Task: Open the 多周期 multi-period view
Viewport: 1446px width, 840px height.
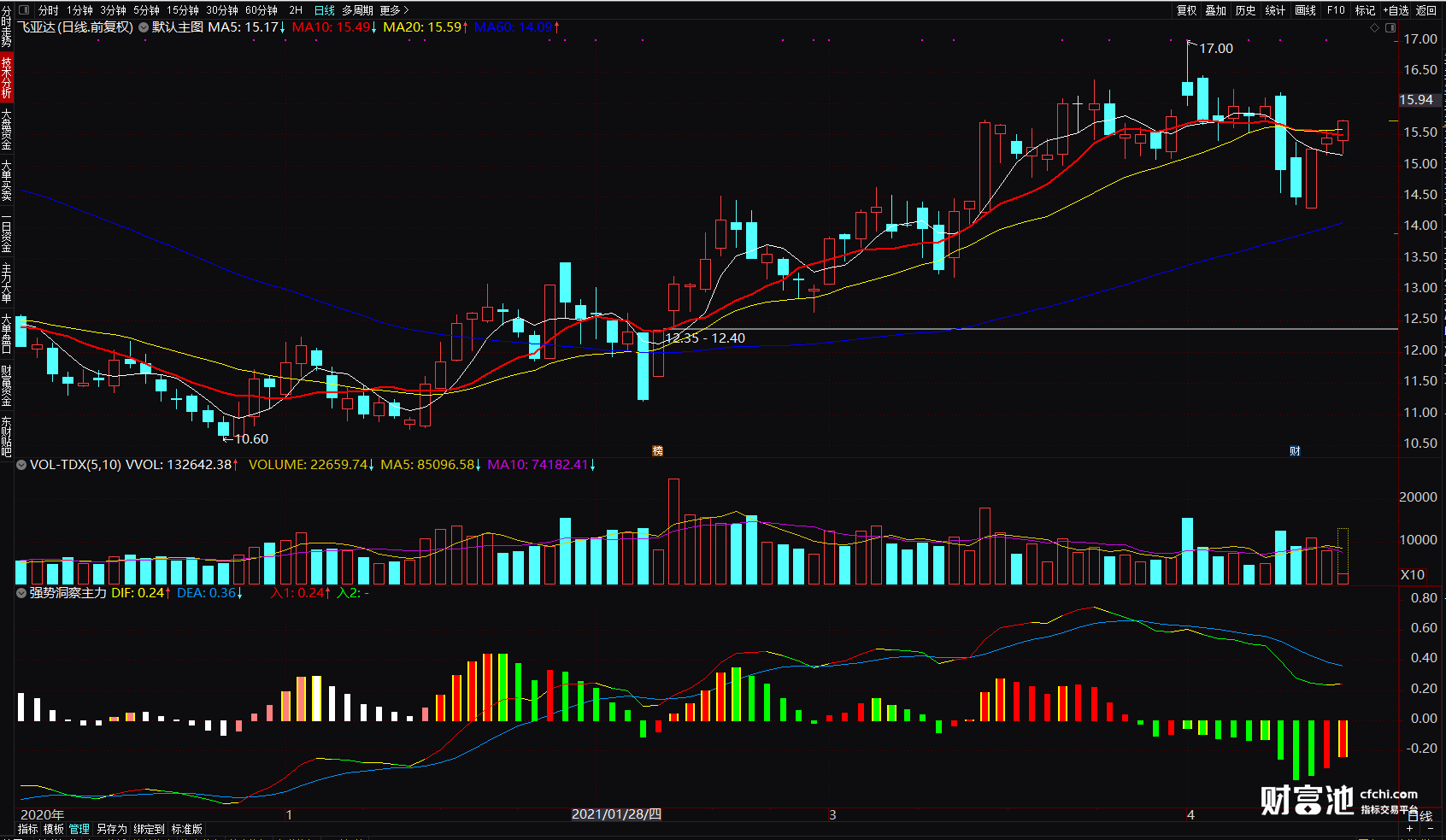Action: (357, 10)
